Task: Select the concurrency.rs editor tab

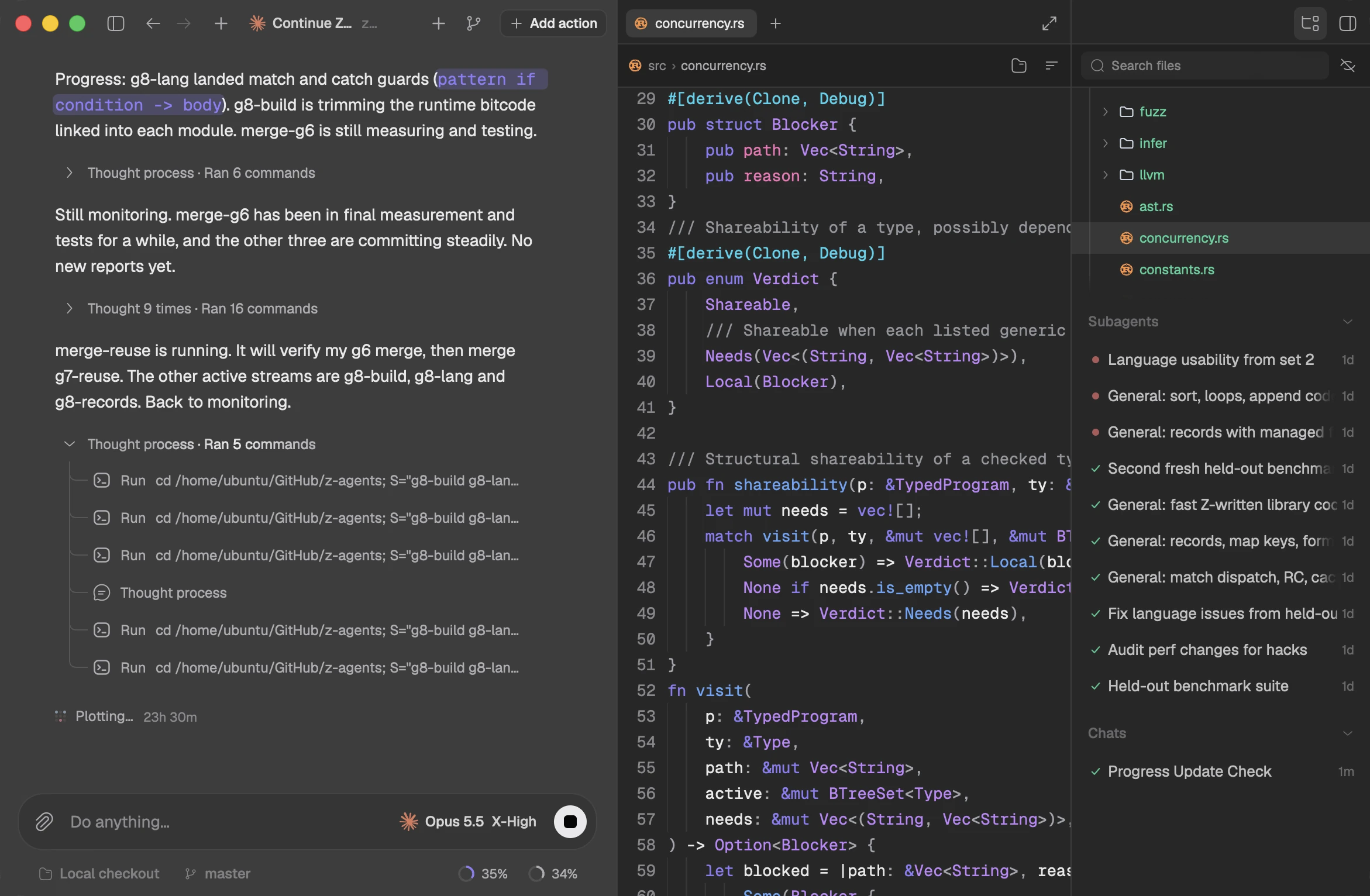Action: click(x=691, y=23)
